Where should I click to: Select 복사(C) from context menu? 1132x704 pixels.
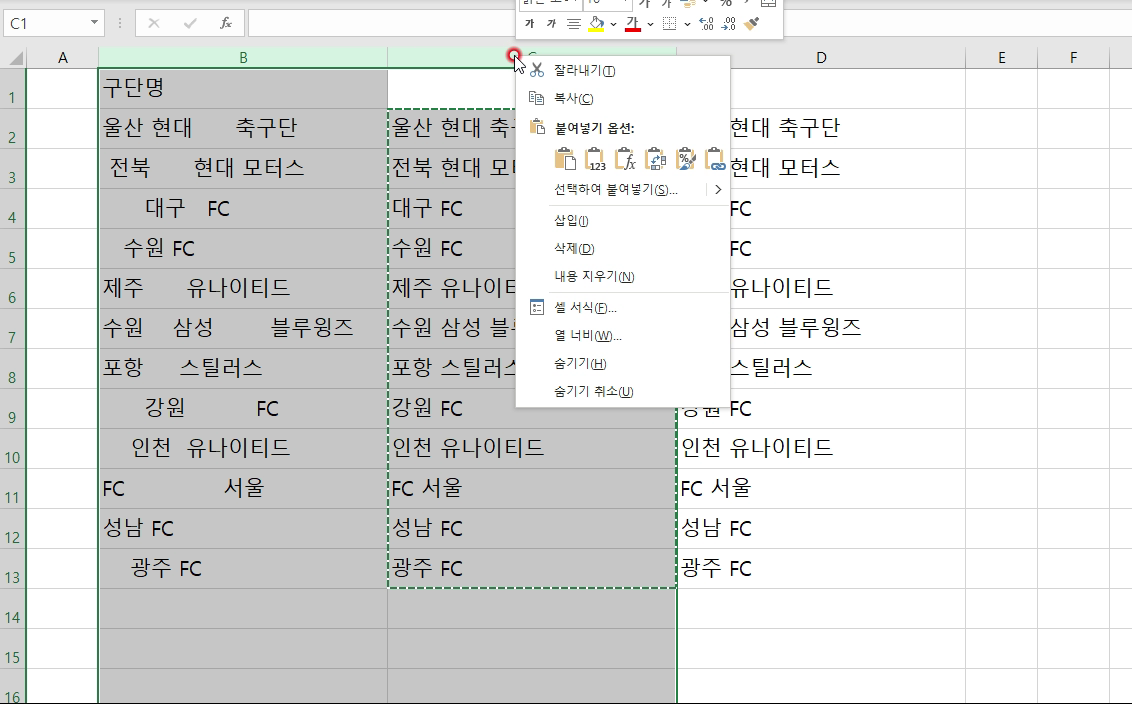click(x=573, y=98)
